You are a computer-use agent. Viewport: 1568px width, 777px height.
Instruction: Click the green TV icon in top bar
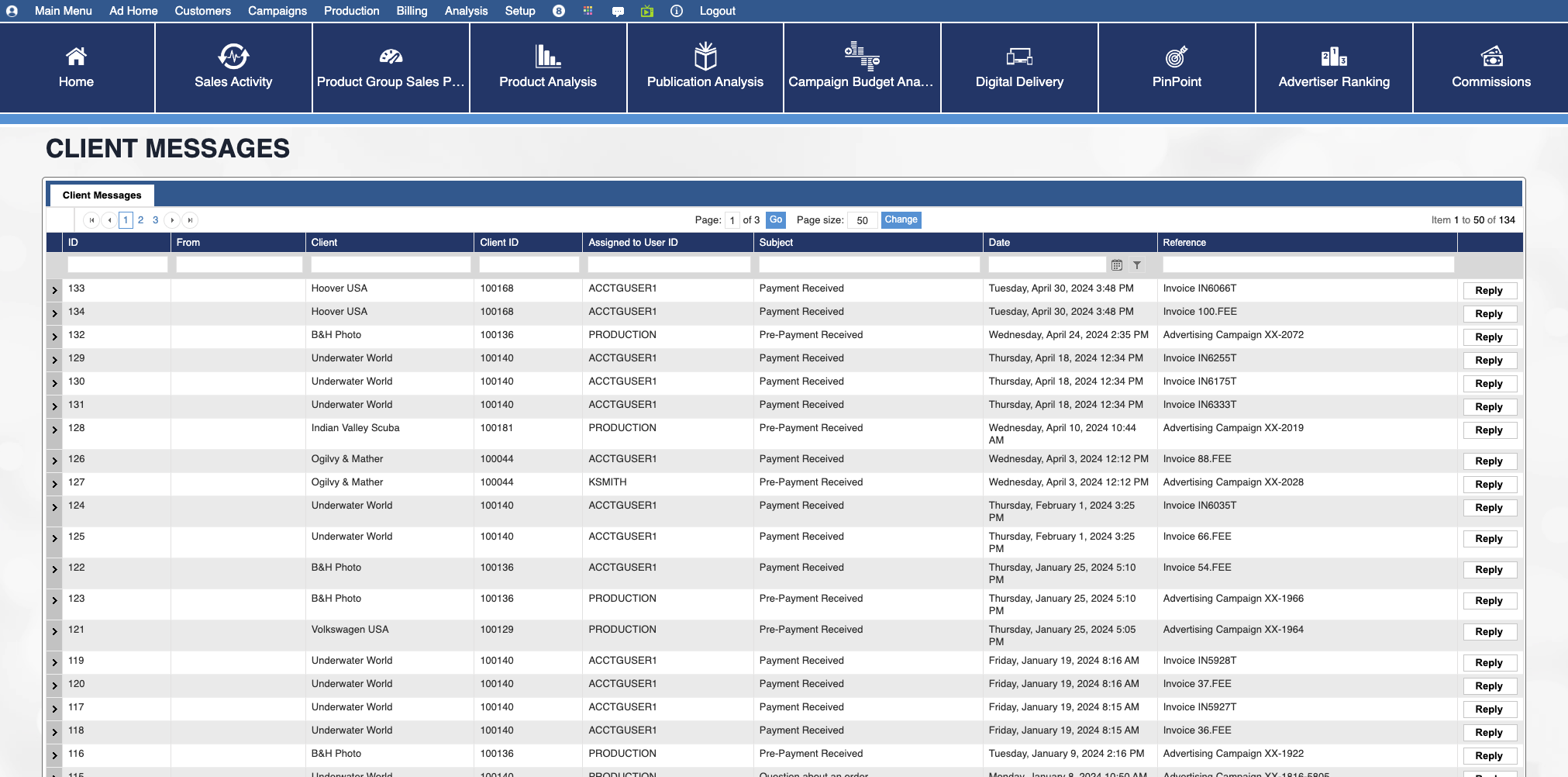point(647,11)
